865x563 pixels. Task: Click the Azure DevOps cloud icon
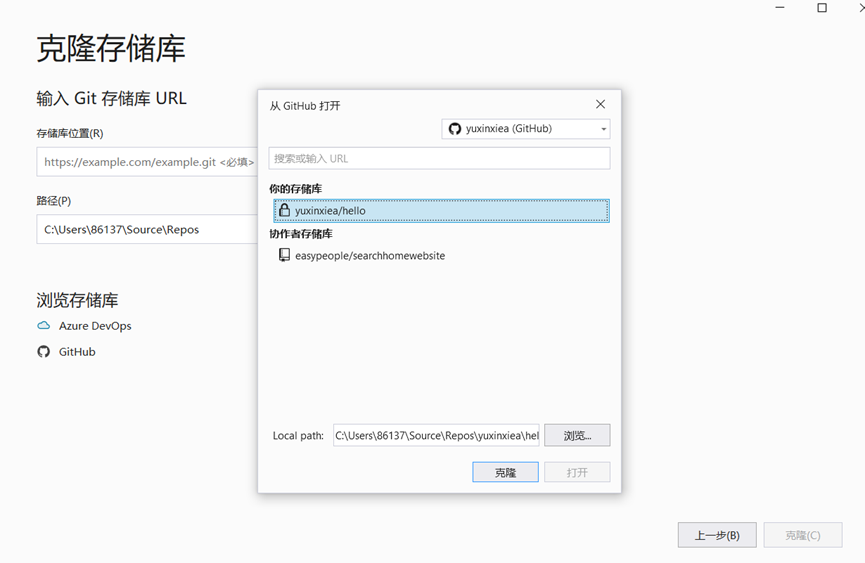(44, 325)
